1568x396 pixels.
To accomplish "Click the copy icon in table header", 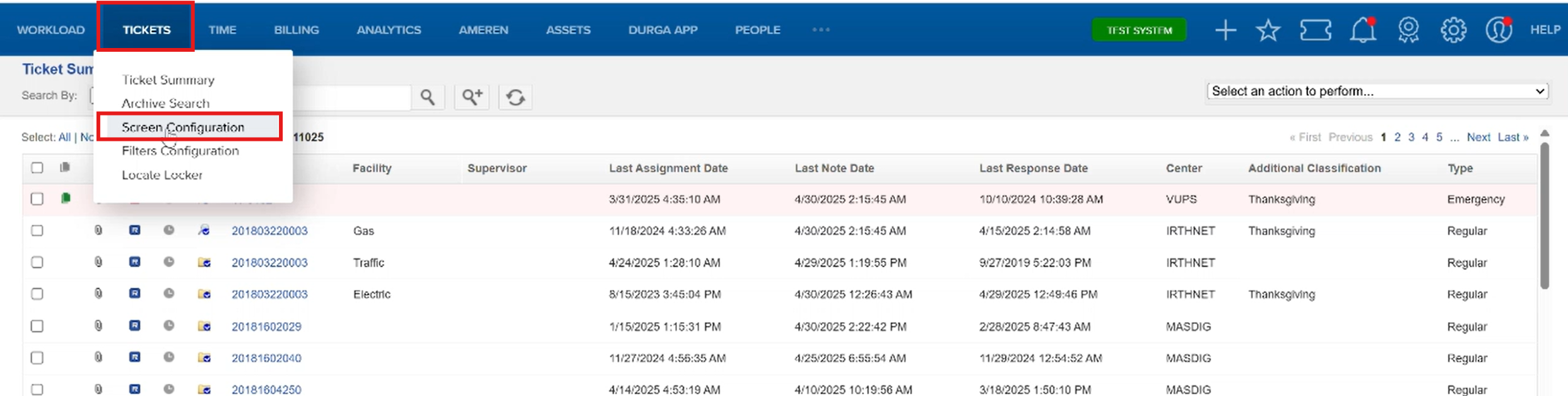I will pyautogui.click(x=65, y=167).
